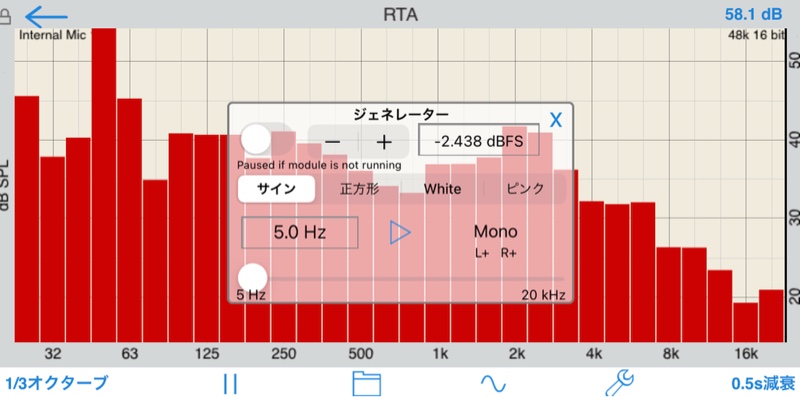The height and width of the screenshot is (397, 800).
Task: Open settings with the wrench icon
Action: [x=619, y=383]
